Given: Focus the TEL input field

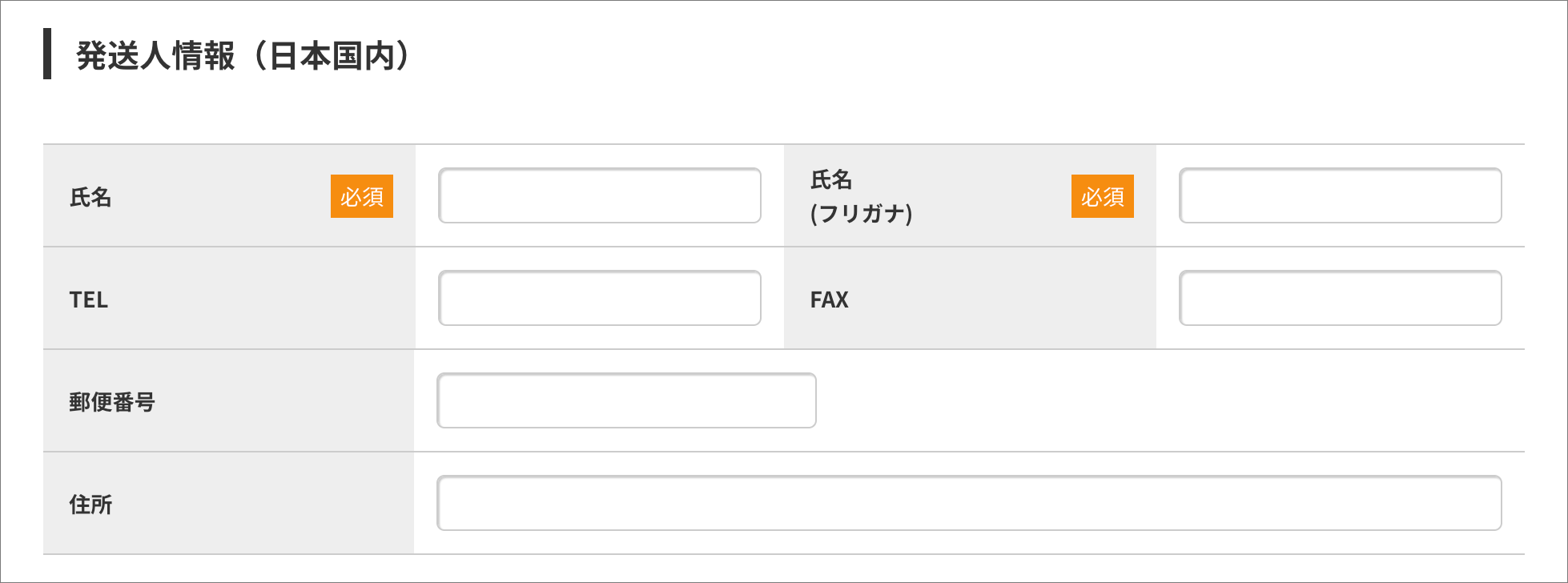Looking at the screenshot, I should click(599, 298).
